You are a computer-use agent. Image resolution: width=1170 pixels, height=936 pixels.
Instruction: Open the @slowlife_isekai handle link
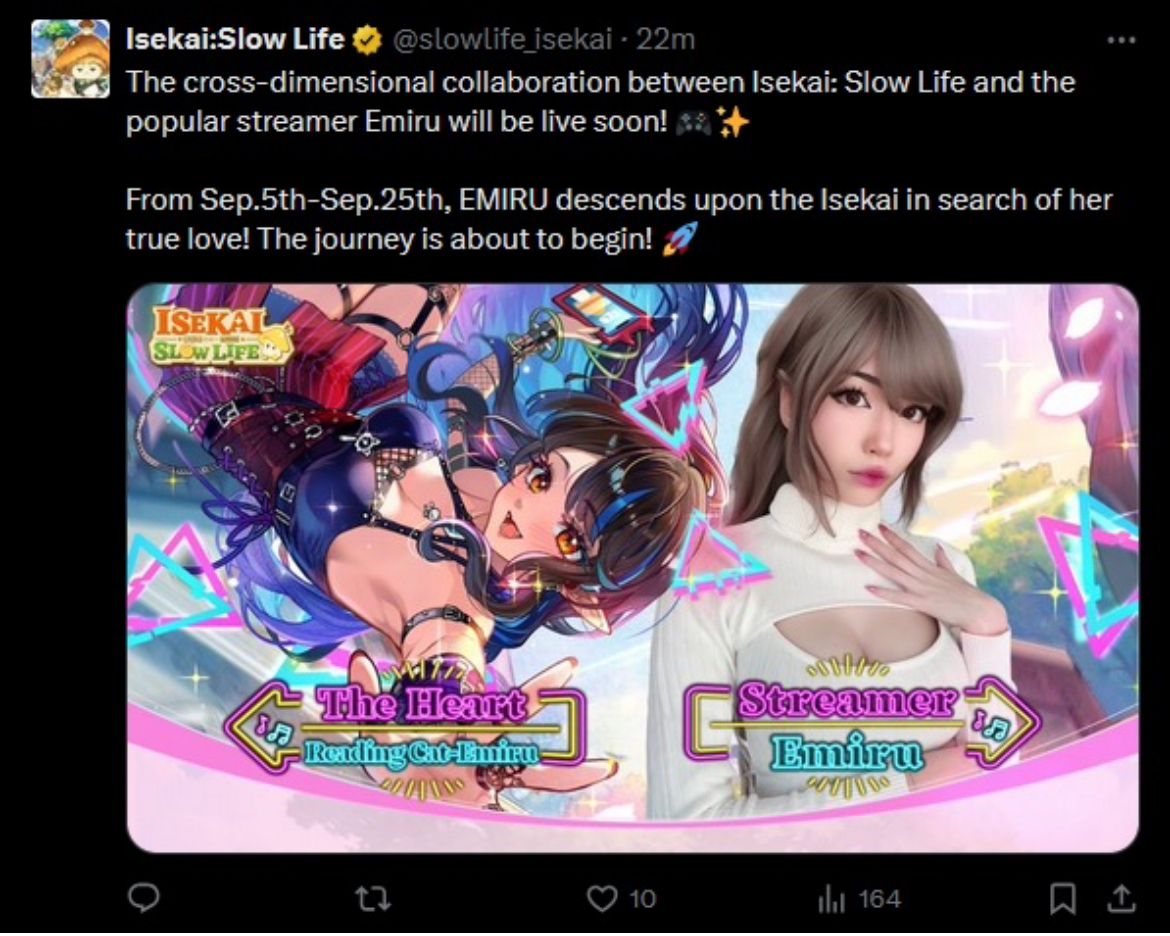502,40
